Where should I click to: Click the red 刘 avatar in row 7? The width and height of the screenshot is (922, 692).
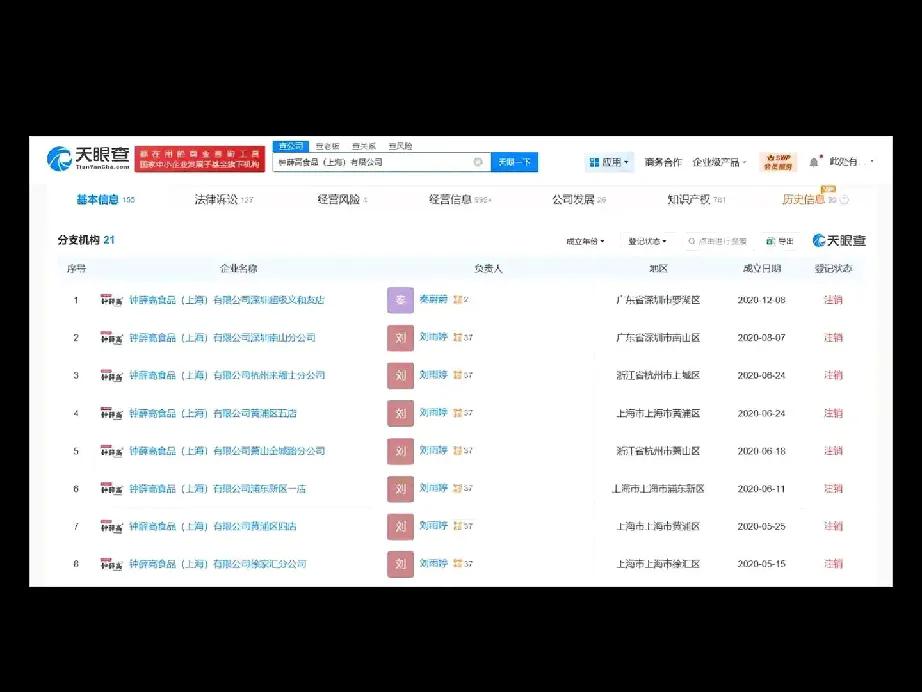400,526
